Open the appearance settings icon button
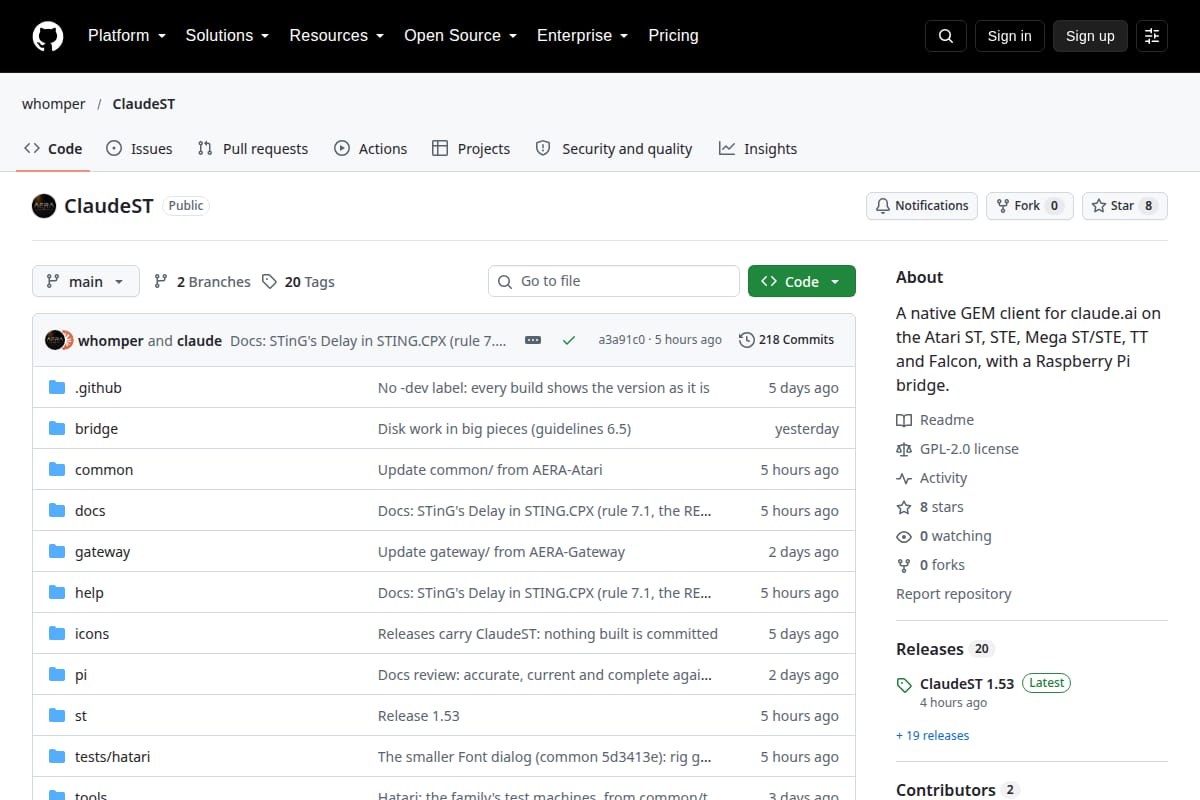 click(x=1152, y=36)
